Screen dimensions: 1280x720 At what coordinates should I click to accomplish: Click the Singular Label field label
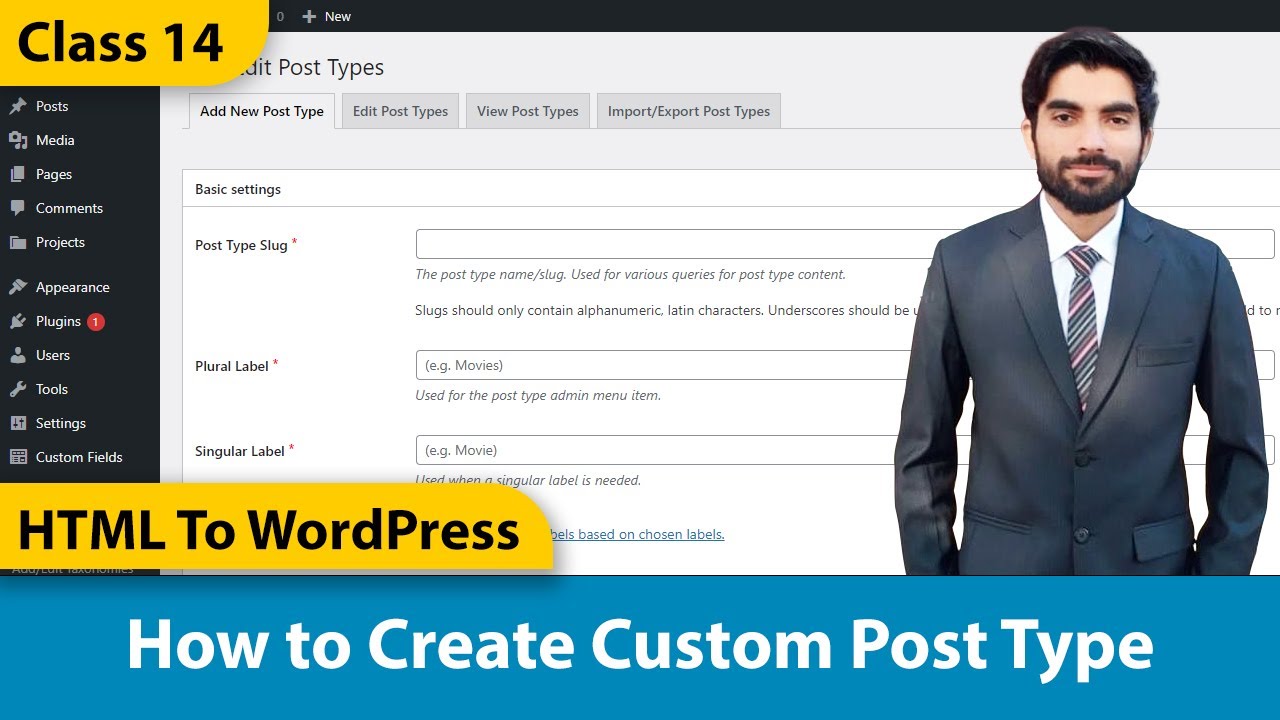[240, 451]
